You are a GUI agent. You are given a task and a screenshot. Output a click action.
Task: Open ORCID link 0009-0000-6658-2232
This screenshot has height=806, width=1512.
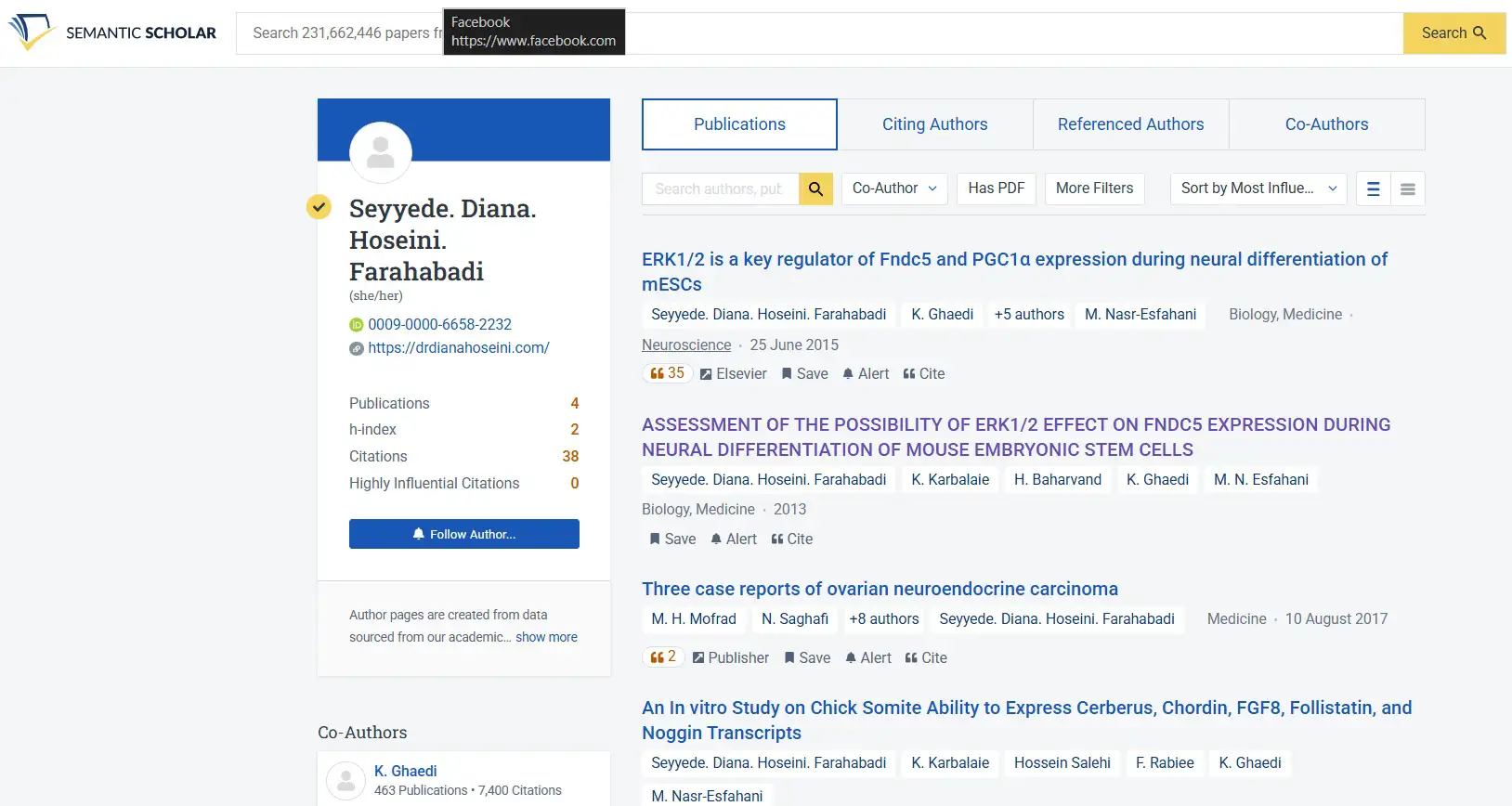439,324
